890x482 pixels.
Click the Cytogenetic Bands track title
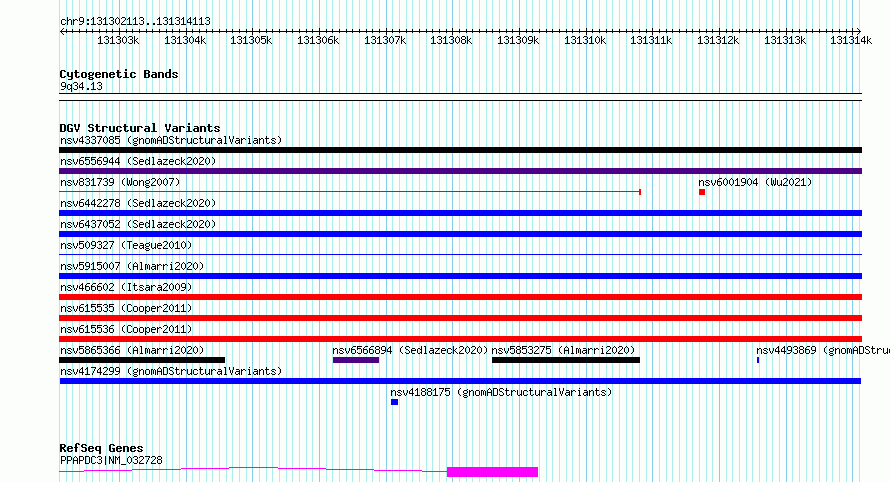[x=119, y=74]
